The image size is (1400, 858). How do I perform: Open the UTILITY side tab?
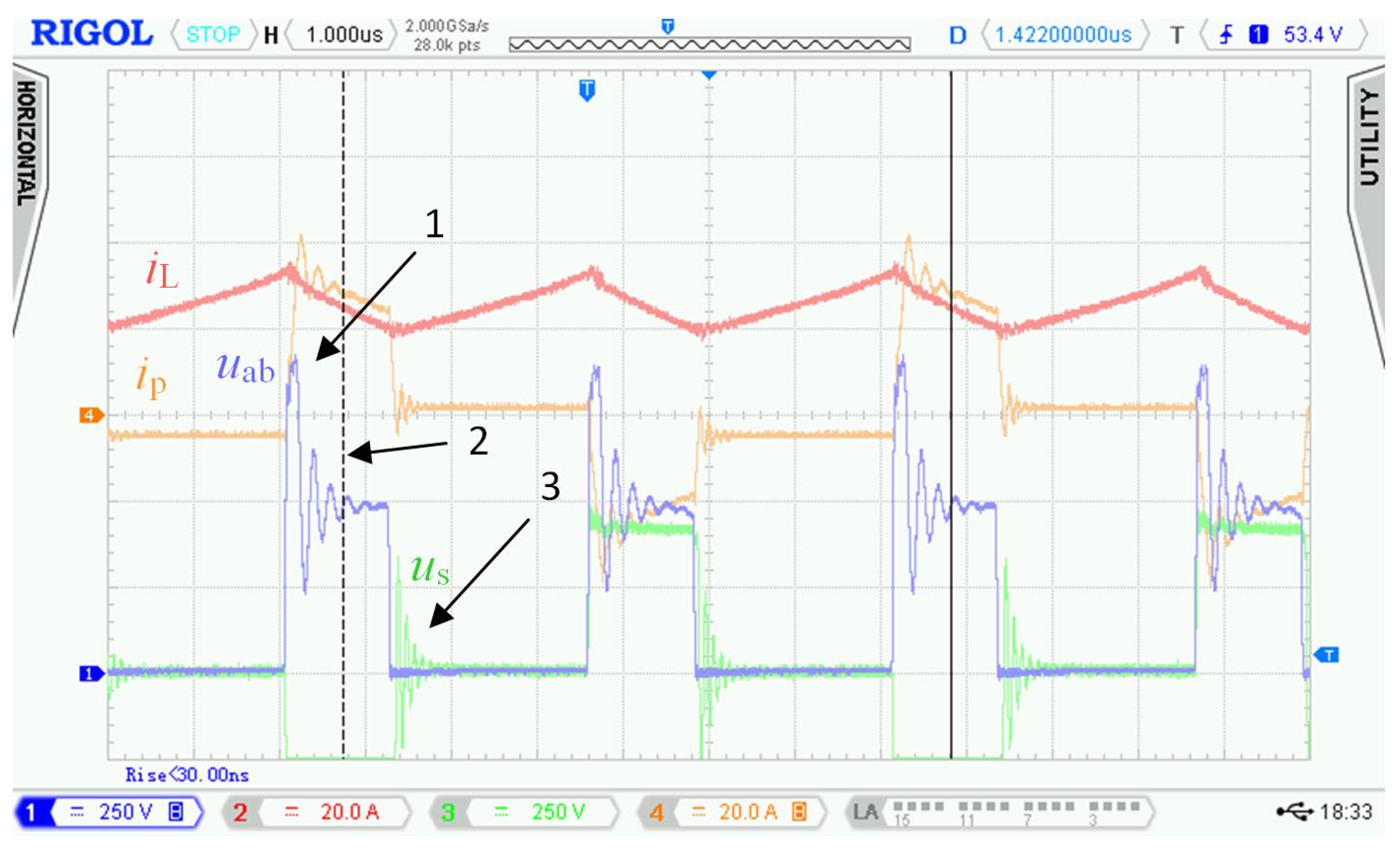(x=1369, y=137)
